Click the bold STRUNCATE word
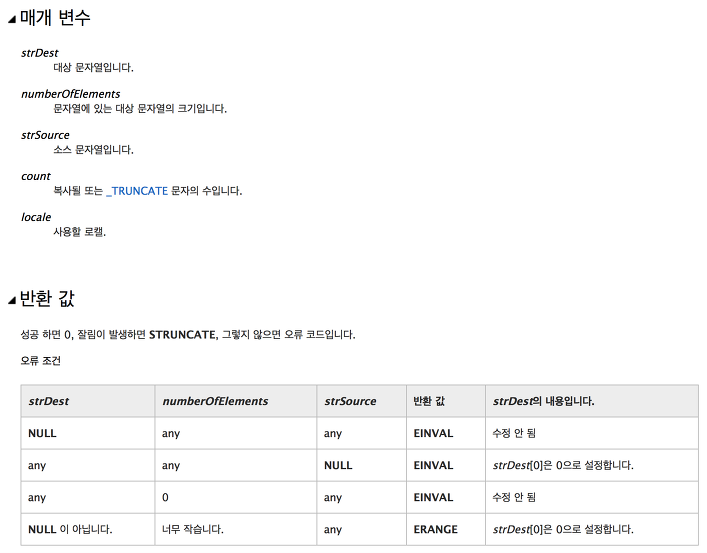Image resolution: width=707 pixels, height=553 pixels. coord(183,335)
